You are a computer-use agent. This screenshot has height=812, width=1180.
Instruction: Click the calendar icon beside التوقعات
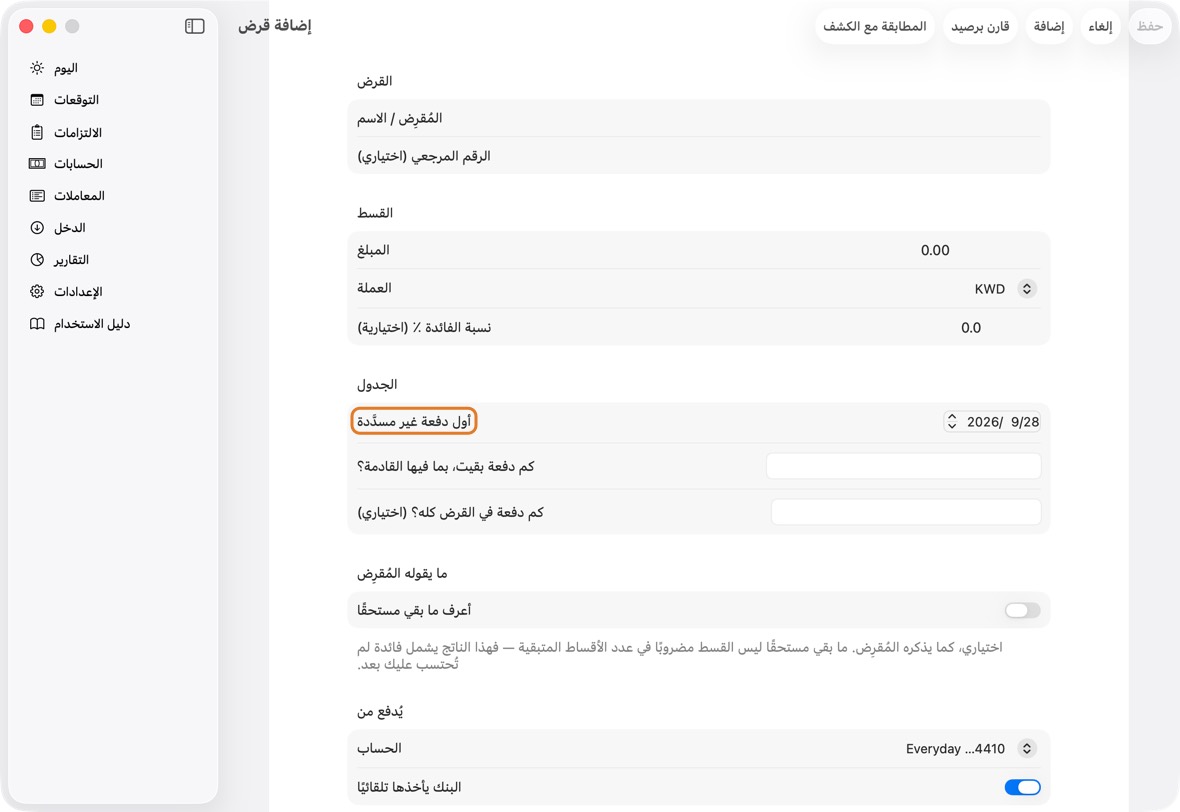37,100
